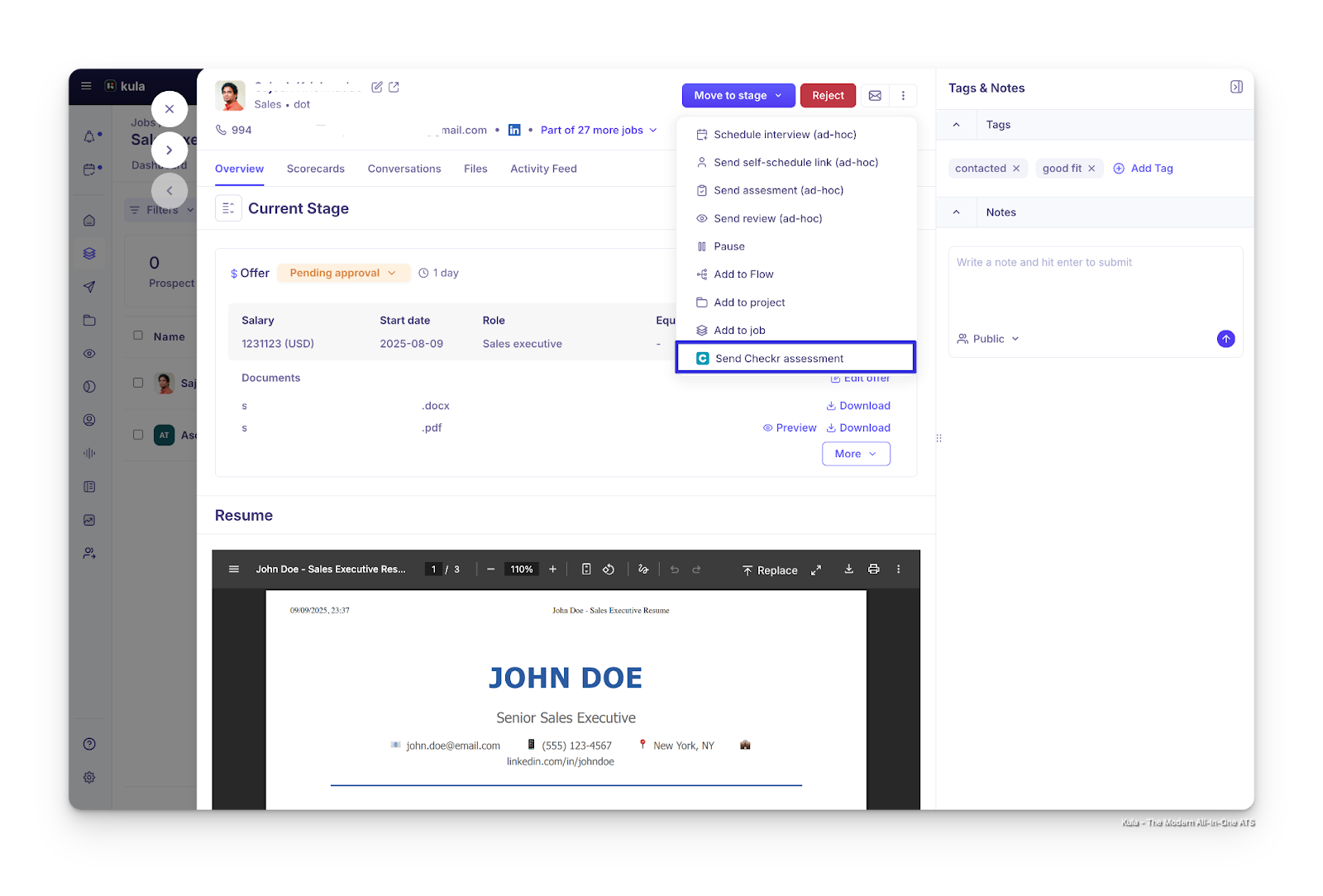Change note visibility from Public
This screenshot has width=1323, height=896.
[x=988, y=339]
